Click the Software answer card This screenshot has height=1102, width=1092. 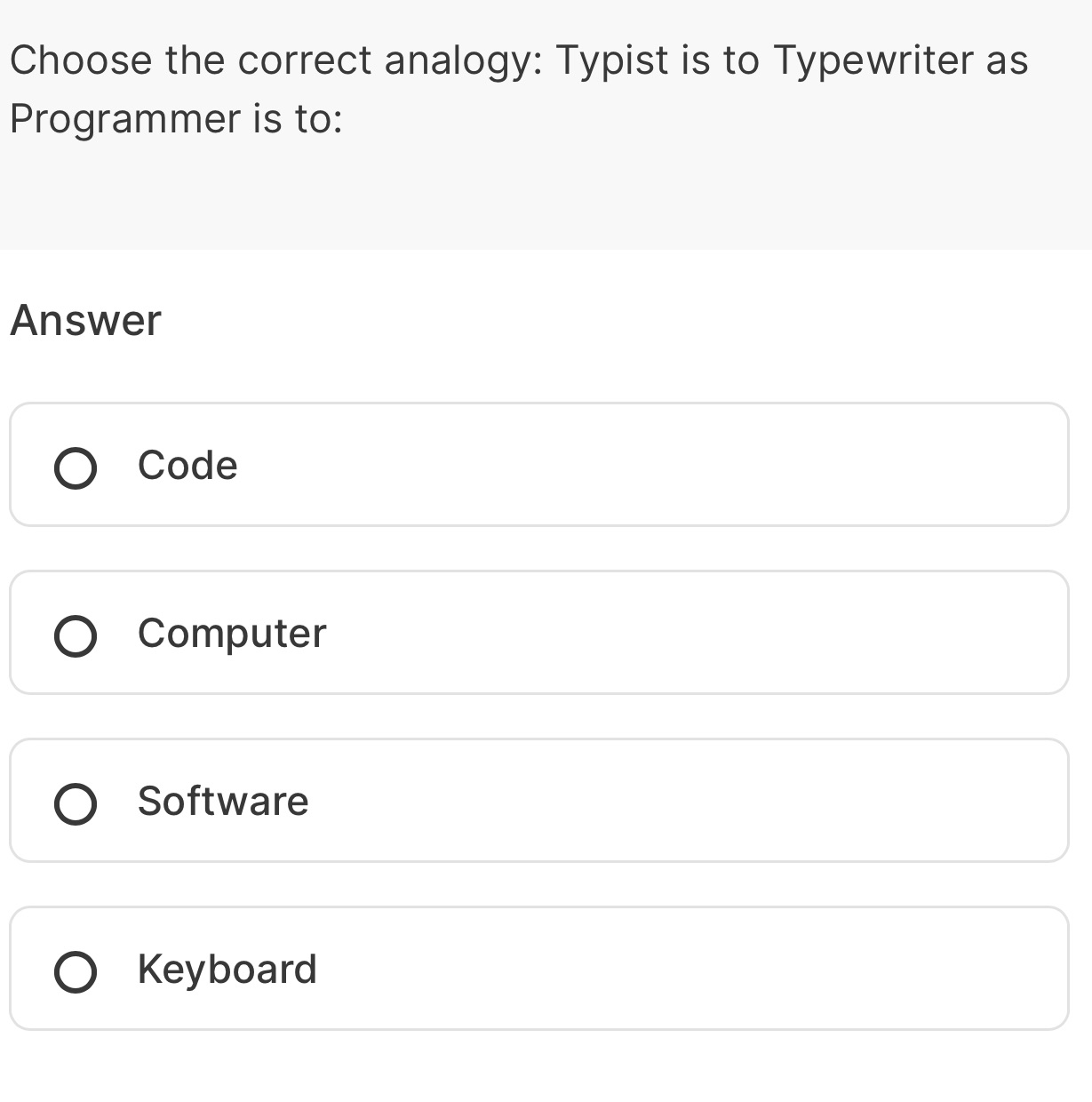tap(538, 802)
